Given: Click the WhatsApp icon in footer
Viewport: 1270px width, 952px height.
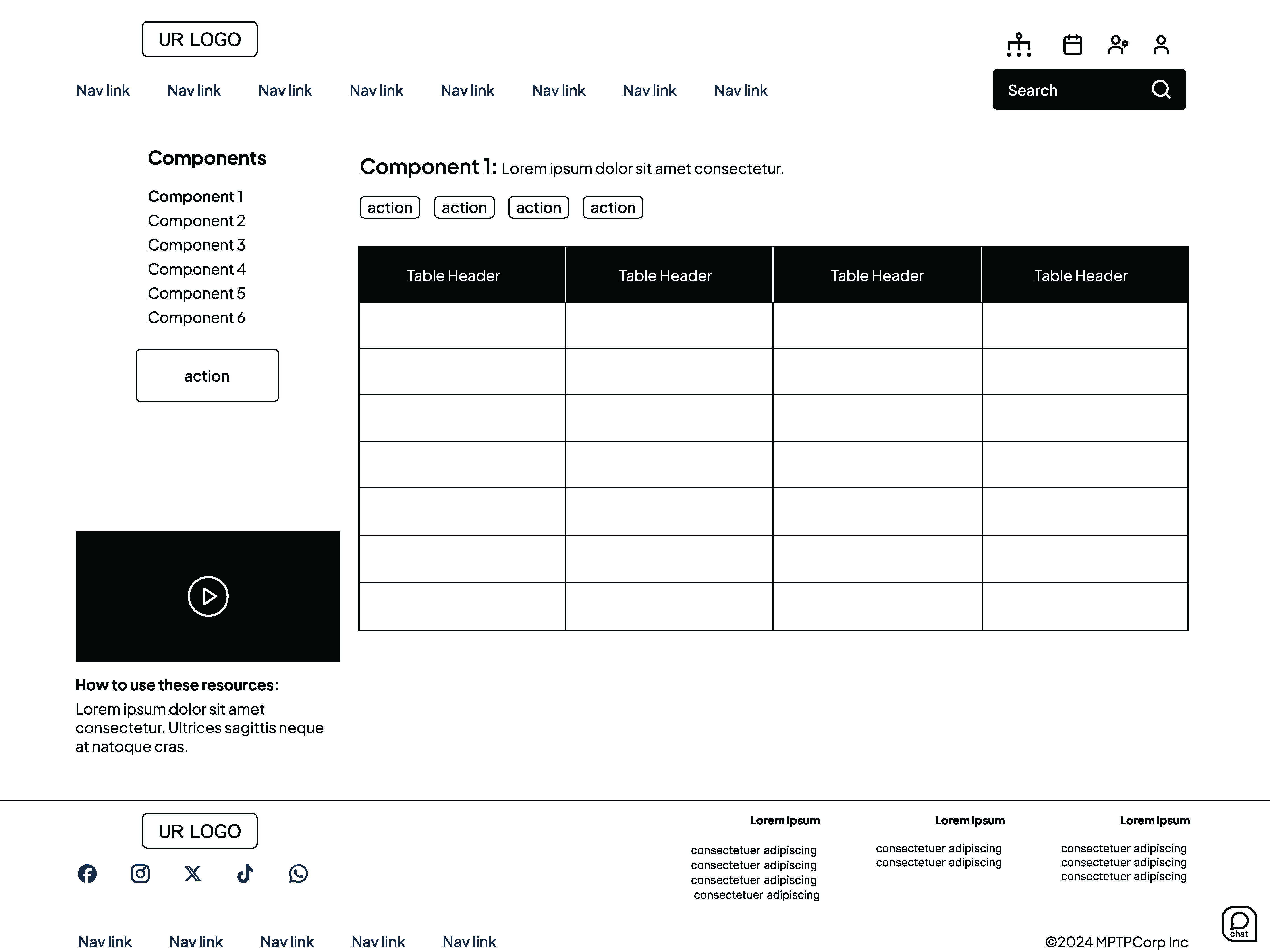Looking at the screenshot, I should [x=298, y=873].
